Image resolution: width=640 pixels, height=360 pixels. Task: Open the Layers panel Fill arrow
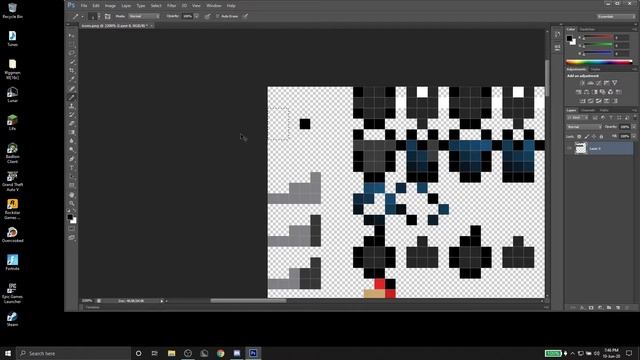633,137
